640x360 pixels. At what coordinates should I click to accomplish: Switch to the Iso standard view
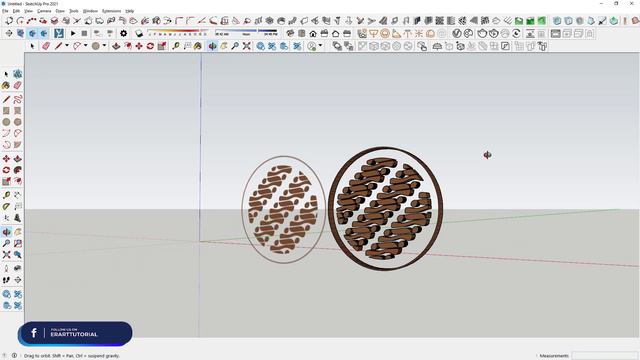tap(290, 33)
